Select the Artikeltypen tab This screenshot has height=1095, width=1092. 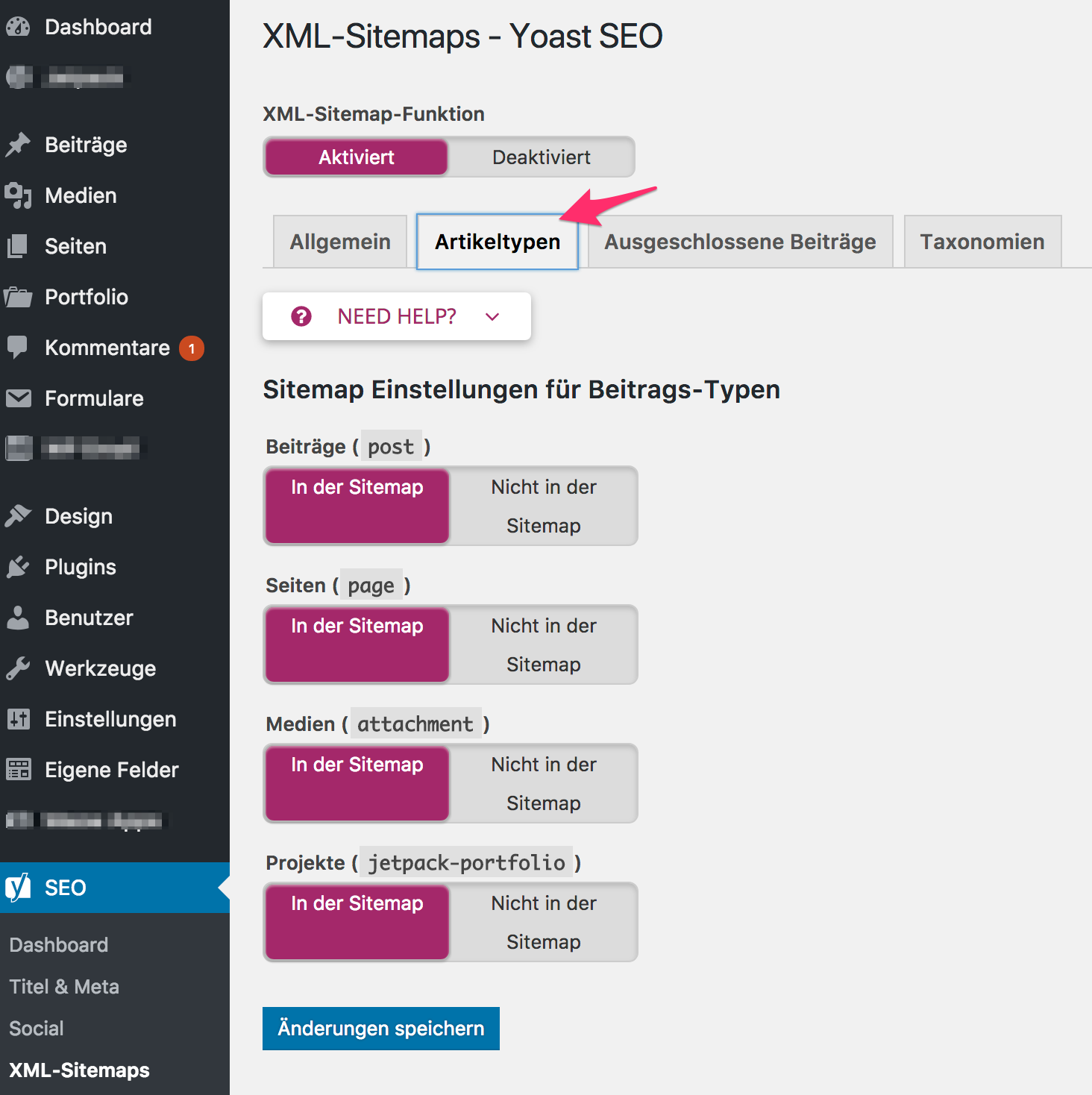point(498,242)
